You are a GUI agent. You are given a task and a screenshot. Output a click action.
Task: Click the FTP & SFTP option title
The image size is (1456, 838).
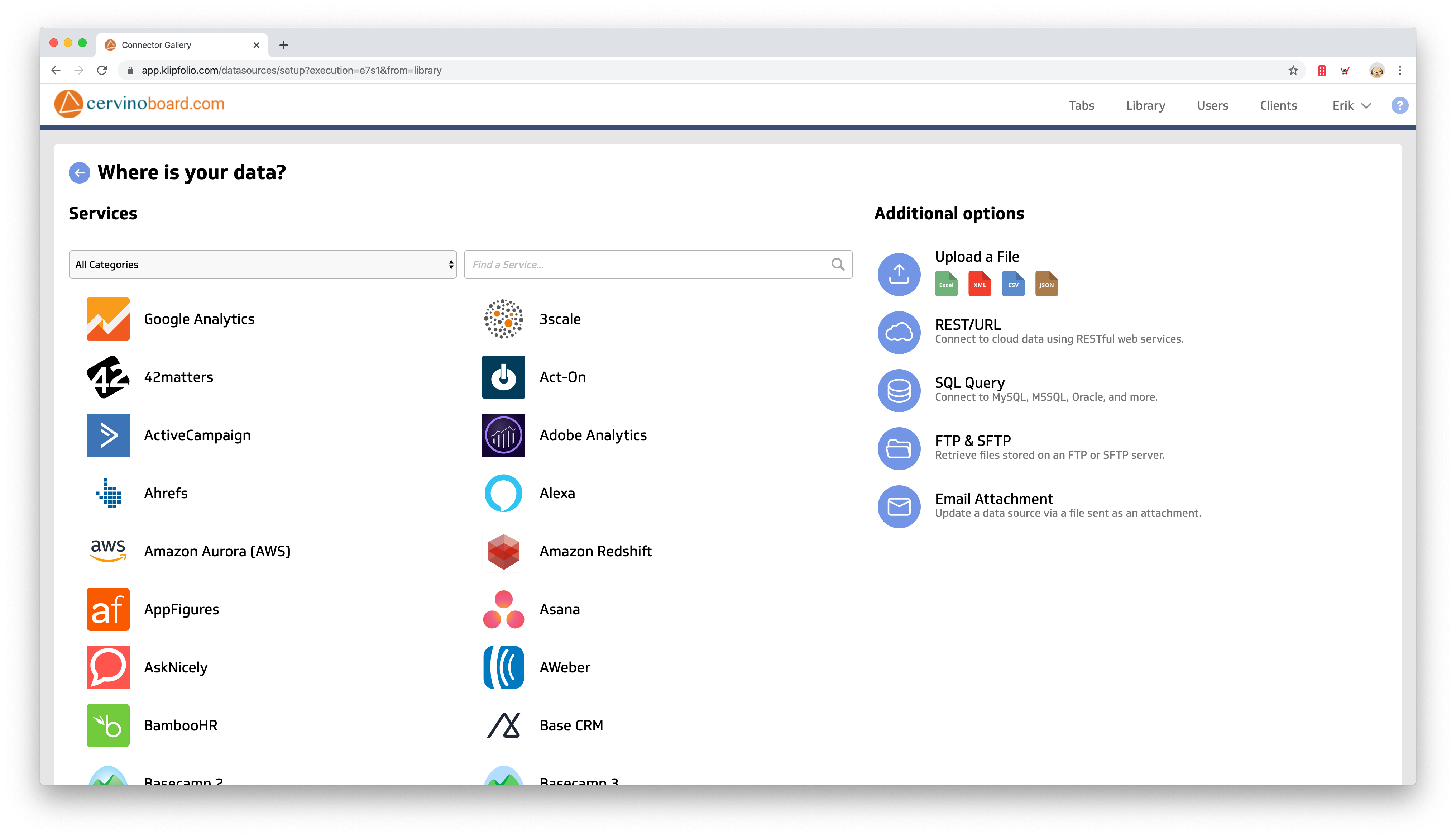click(x=972, y=440)
